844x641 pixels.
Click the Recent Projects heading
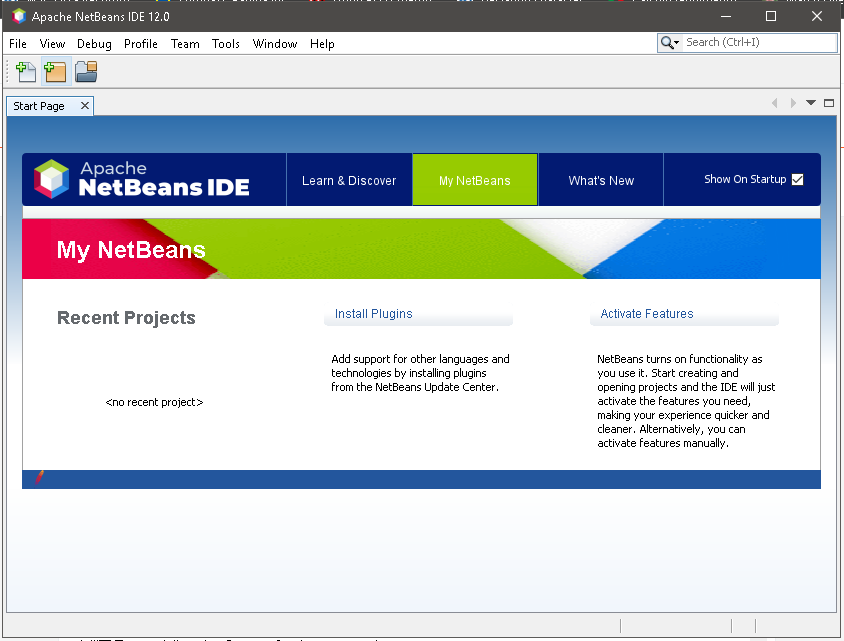(126, 318)
